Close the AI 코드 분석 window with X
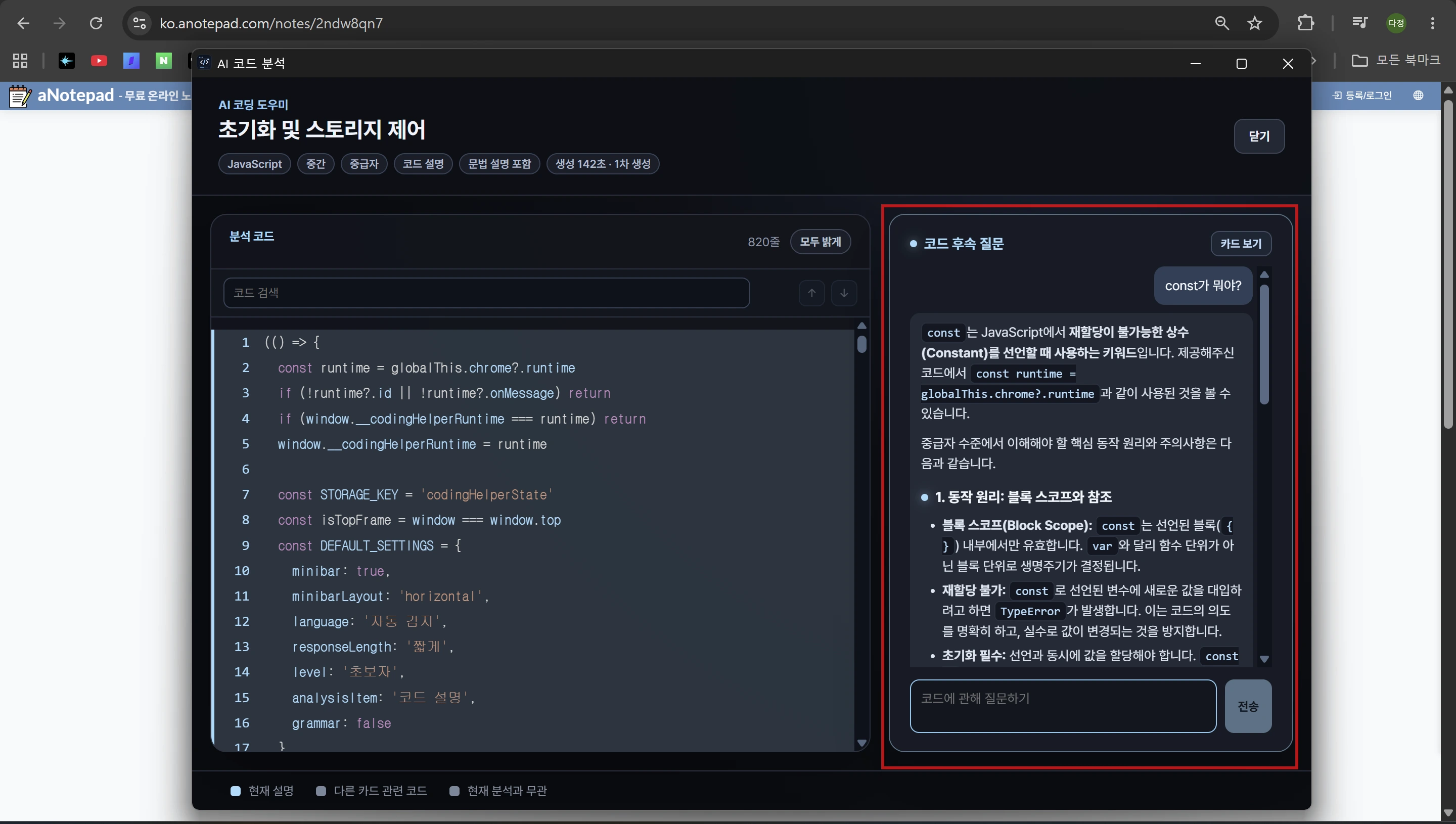Screen dimensions: 1456x824 click(x=1287, y=63)
